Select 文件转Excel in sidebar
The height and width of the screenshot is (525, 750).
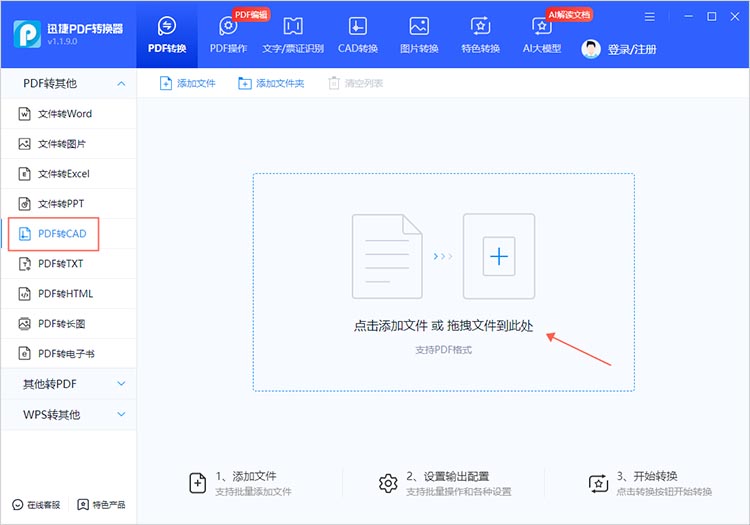pyautogui.click(x=68, y=174)
